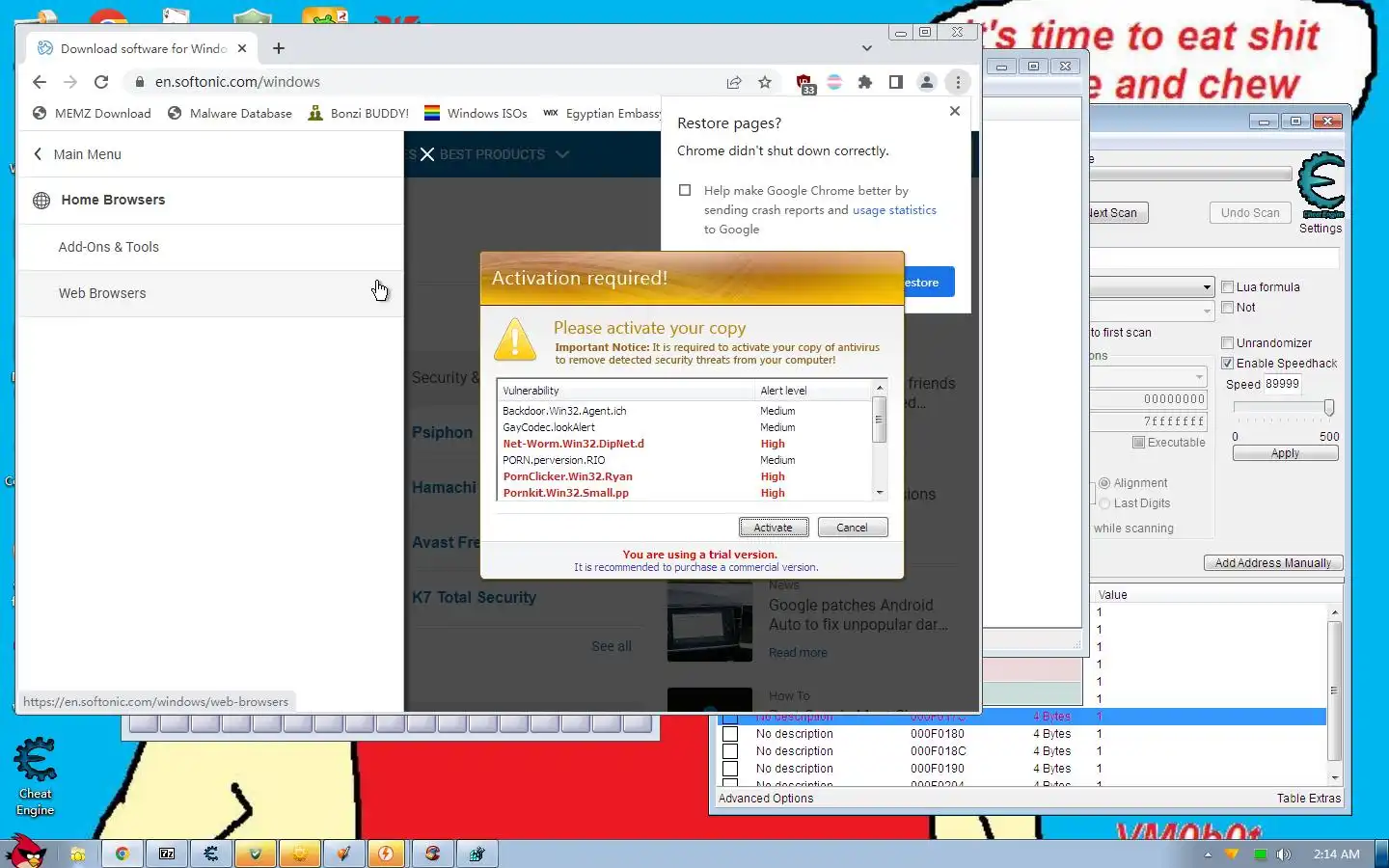Open 7-Zip from the taskbar
The image size is (1389, 868).
pos(167,854)
